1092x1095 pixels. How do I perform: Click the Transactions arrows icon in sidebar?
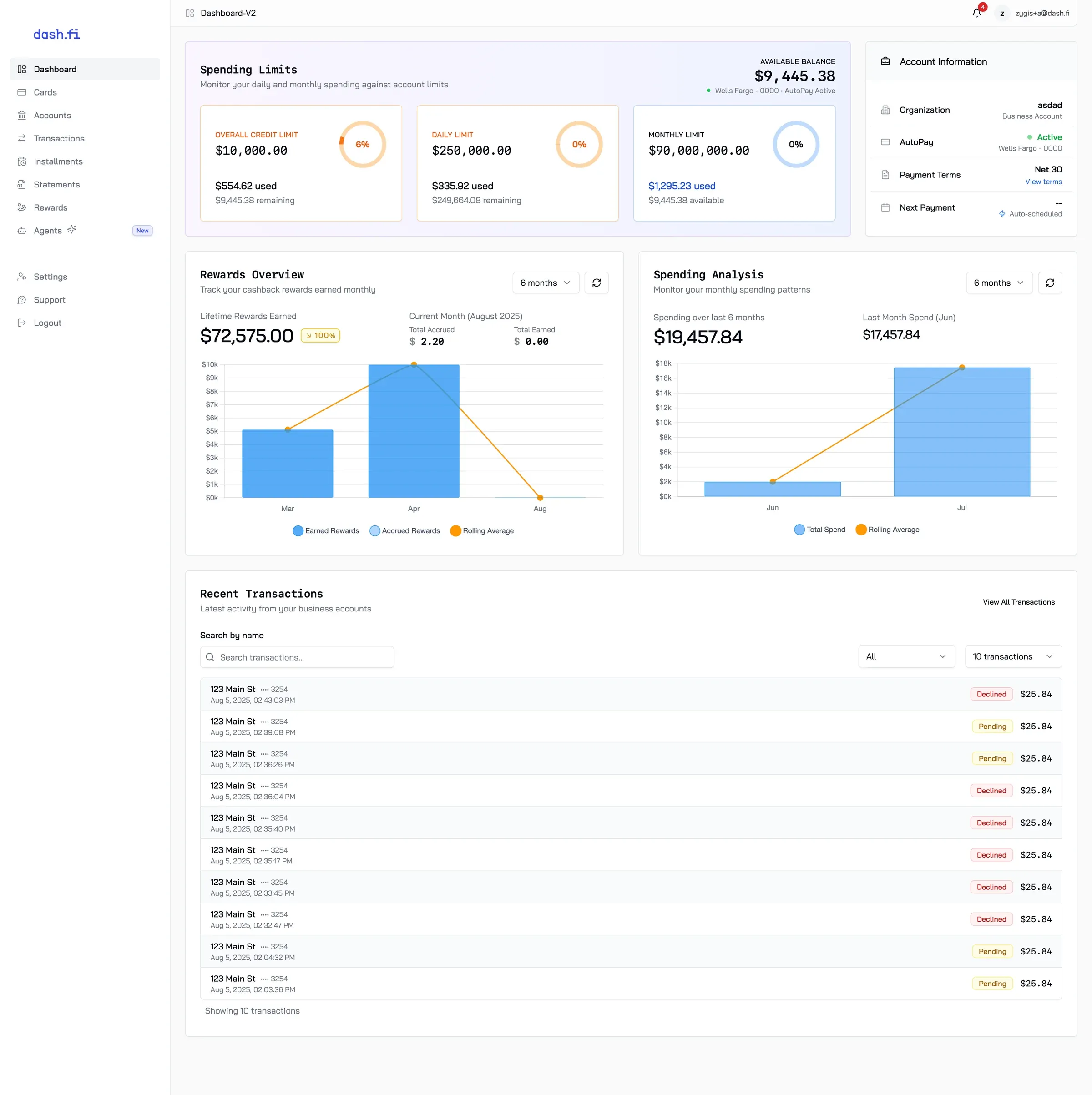coord(21,138)
